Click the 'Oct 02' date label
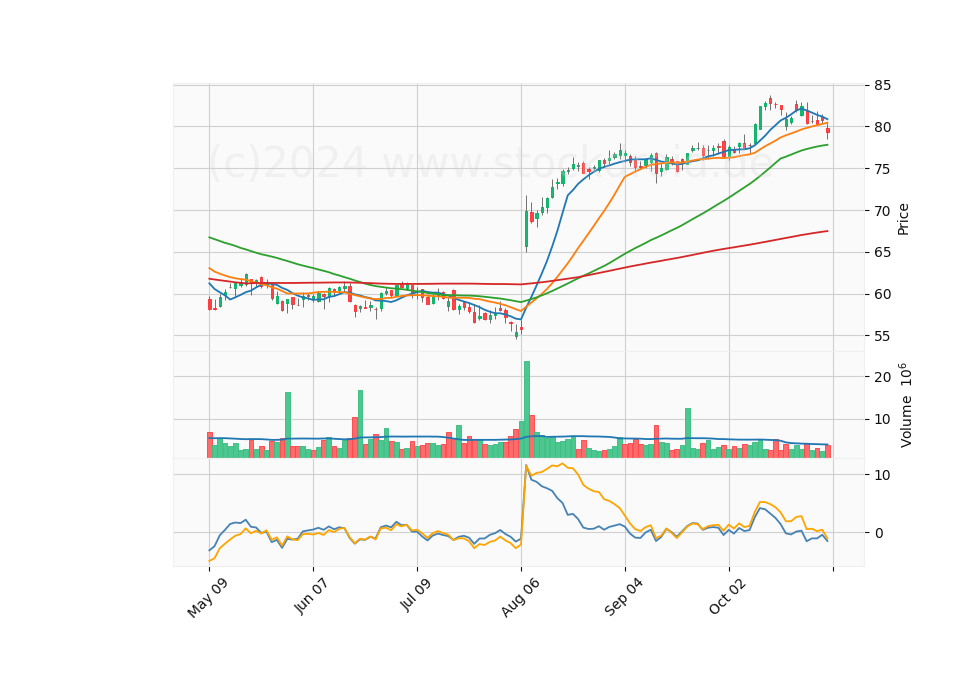The image size is (960, 690). 728,596
